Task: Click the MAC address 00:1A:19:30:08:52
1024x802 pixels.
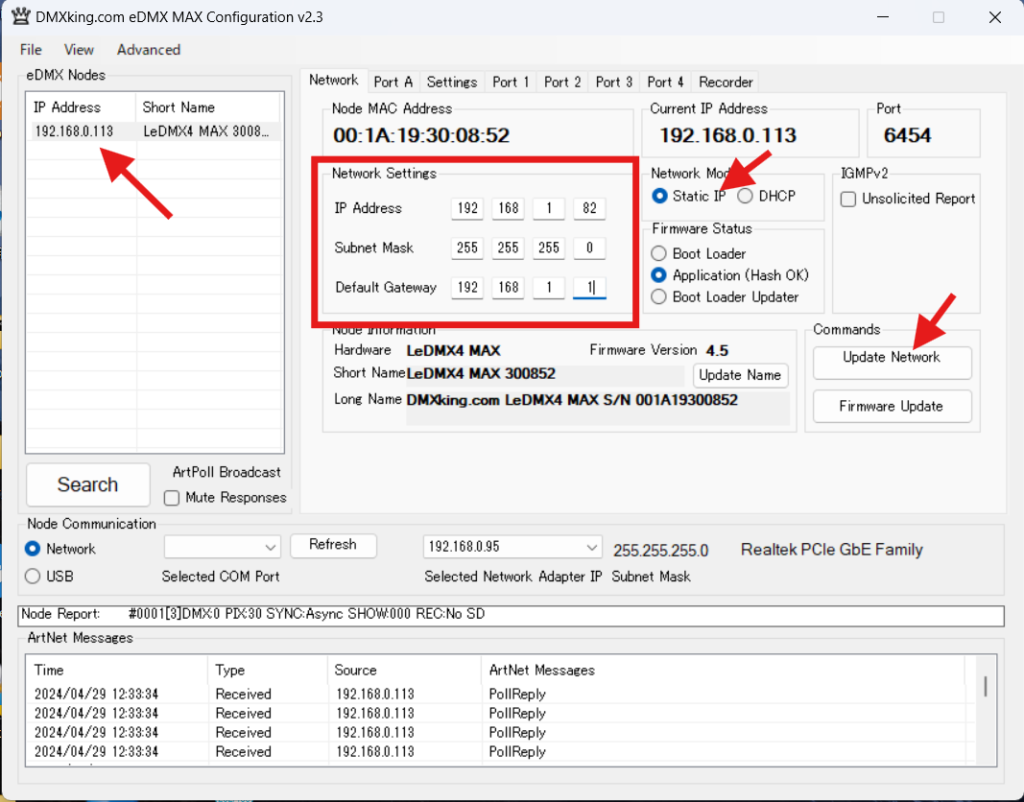Action: (x=421, y=135)
